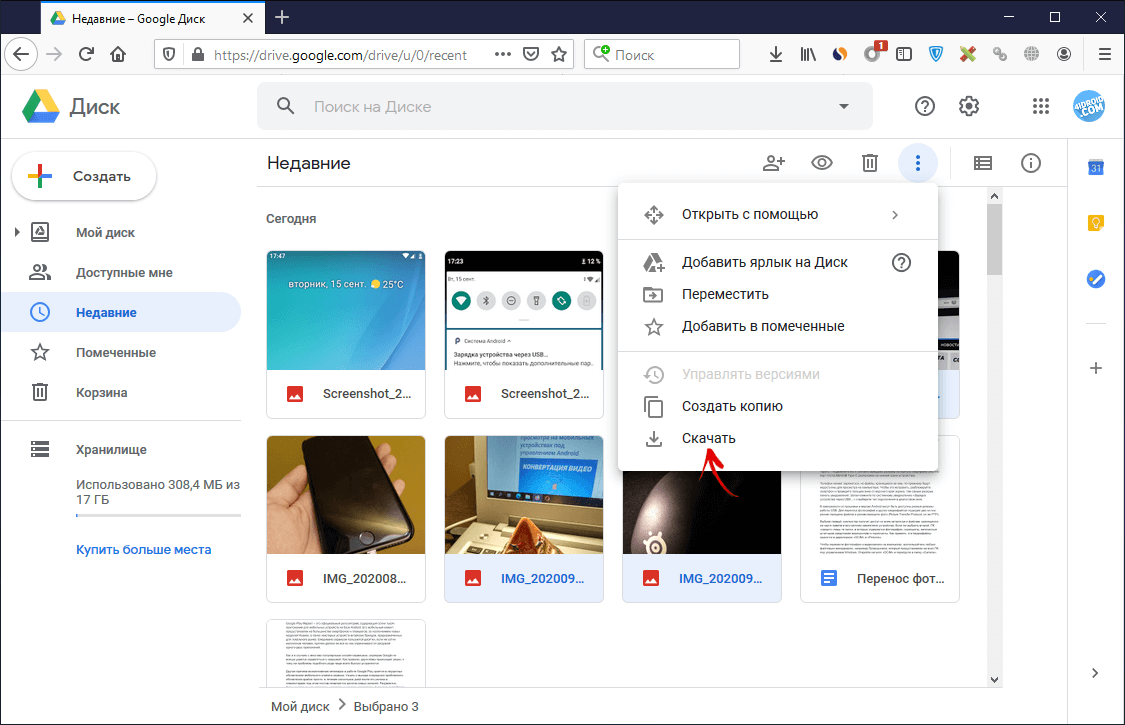
Task: Open the Google apps grid
Action: 1041,107
